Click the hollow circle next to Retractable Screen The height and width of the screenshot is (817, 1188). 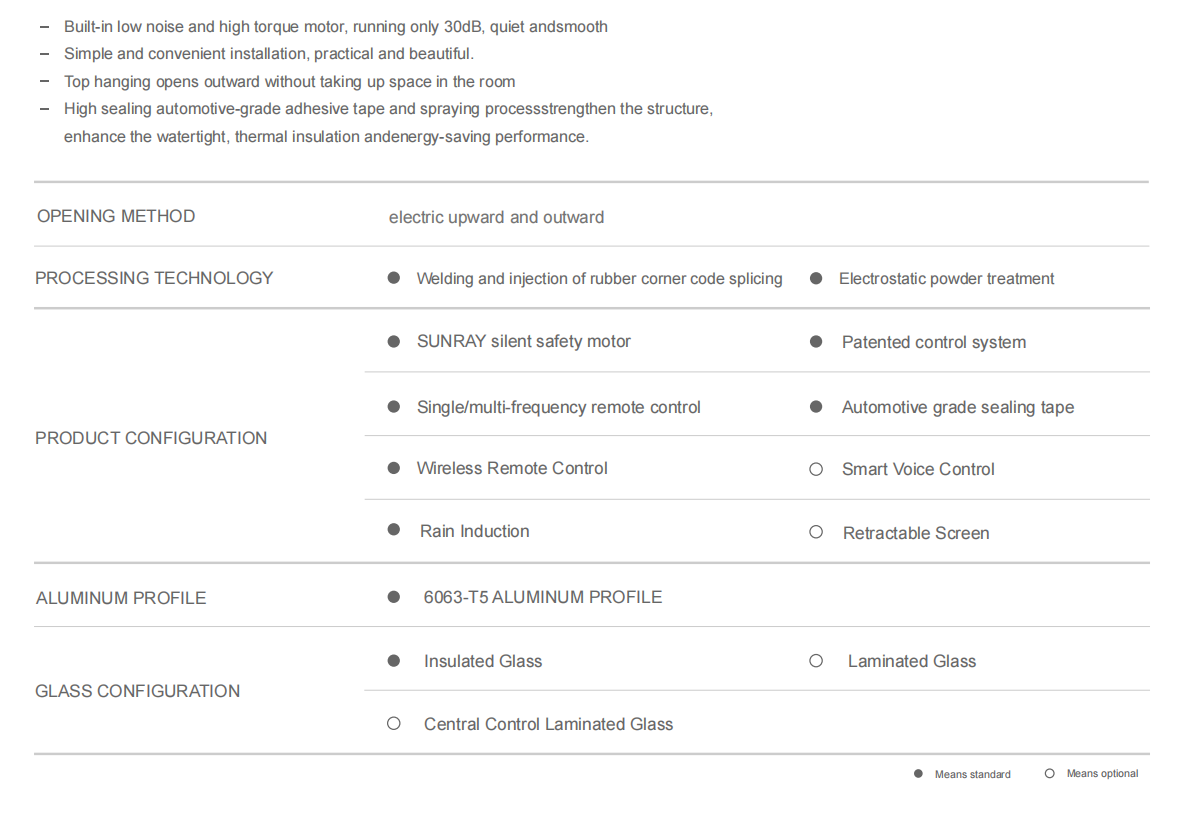tap(816, 532)
